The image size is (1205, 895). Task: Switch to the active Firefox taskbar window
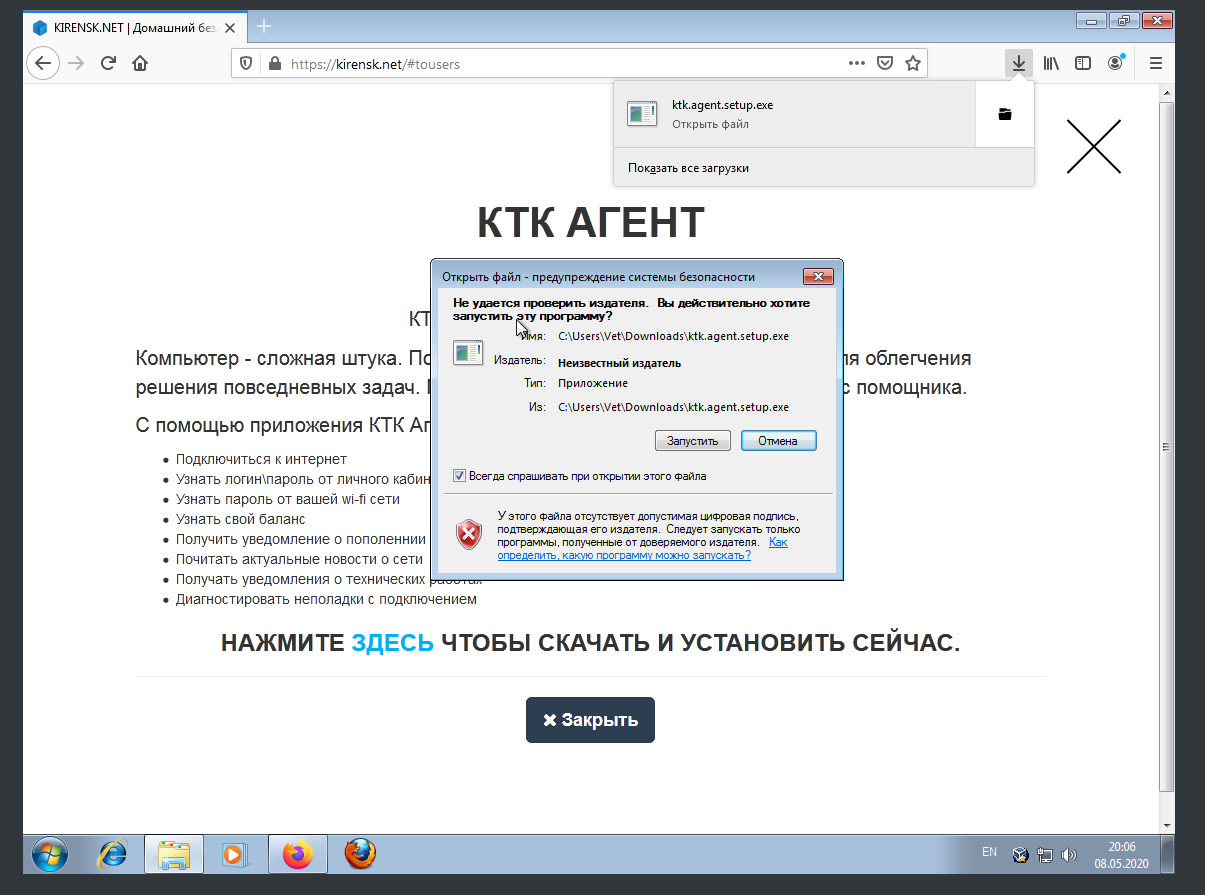[x=298, y=854]
